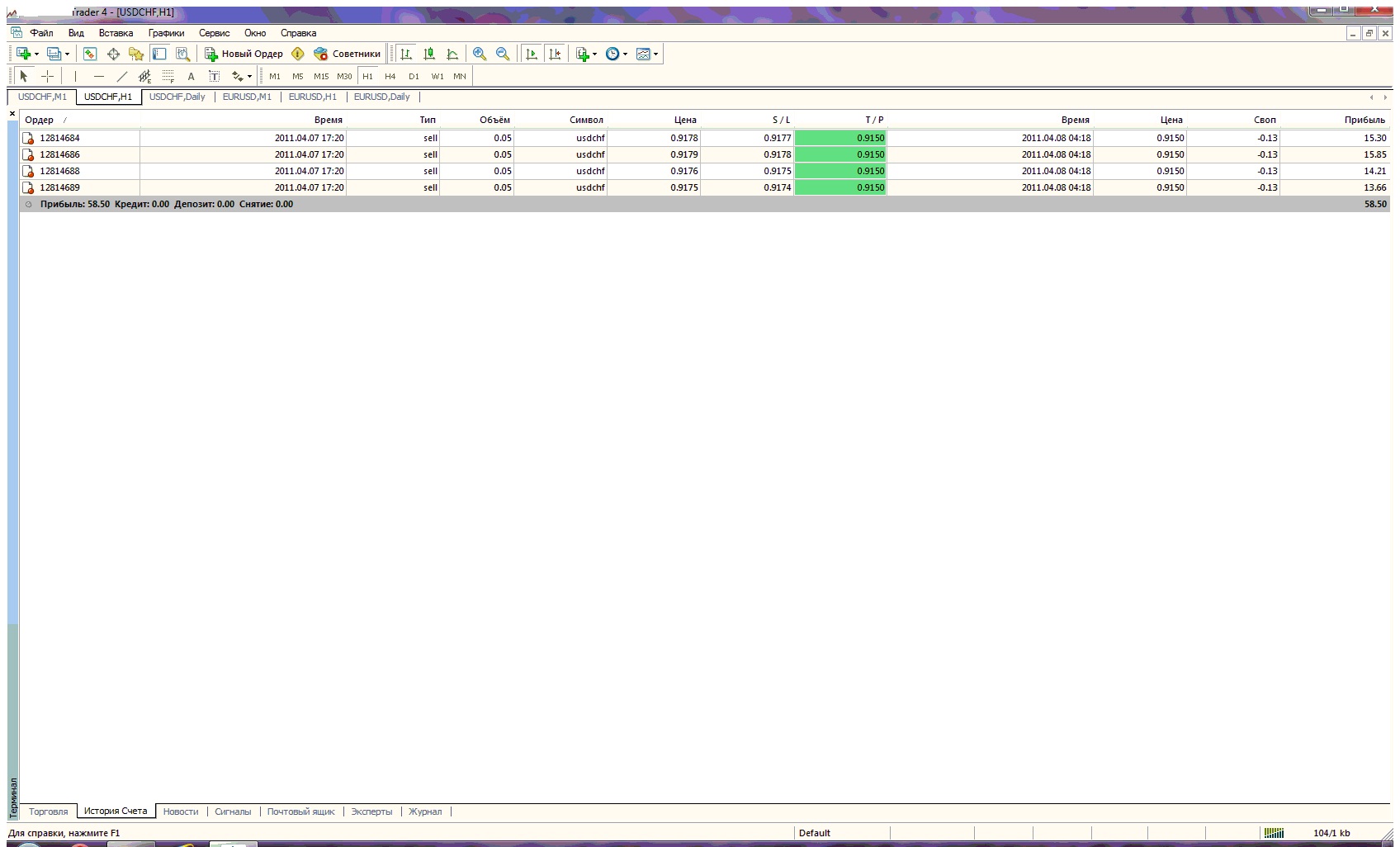The height and width of the screenshot is (847, 1400).
Task: Switch to the EURUSD,Daily chart tab
Action: point(382,97)
